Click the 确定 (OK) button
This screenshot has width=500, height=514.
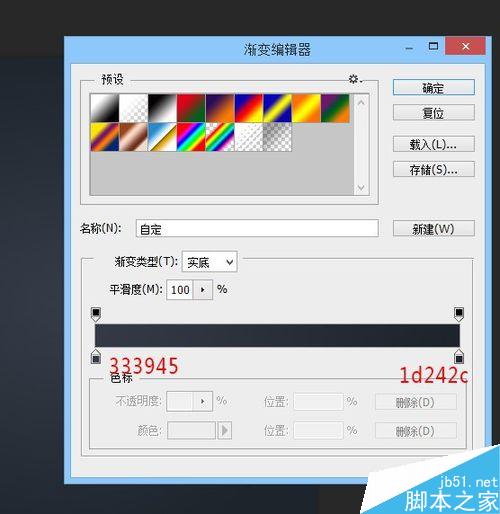pos(434,88)
